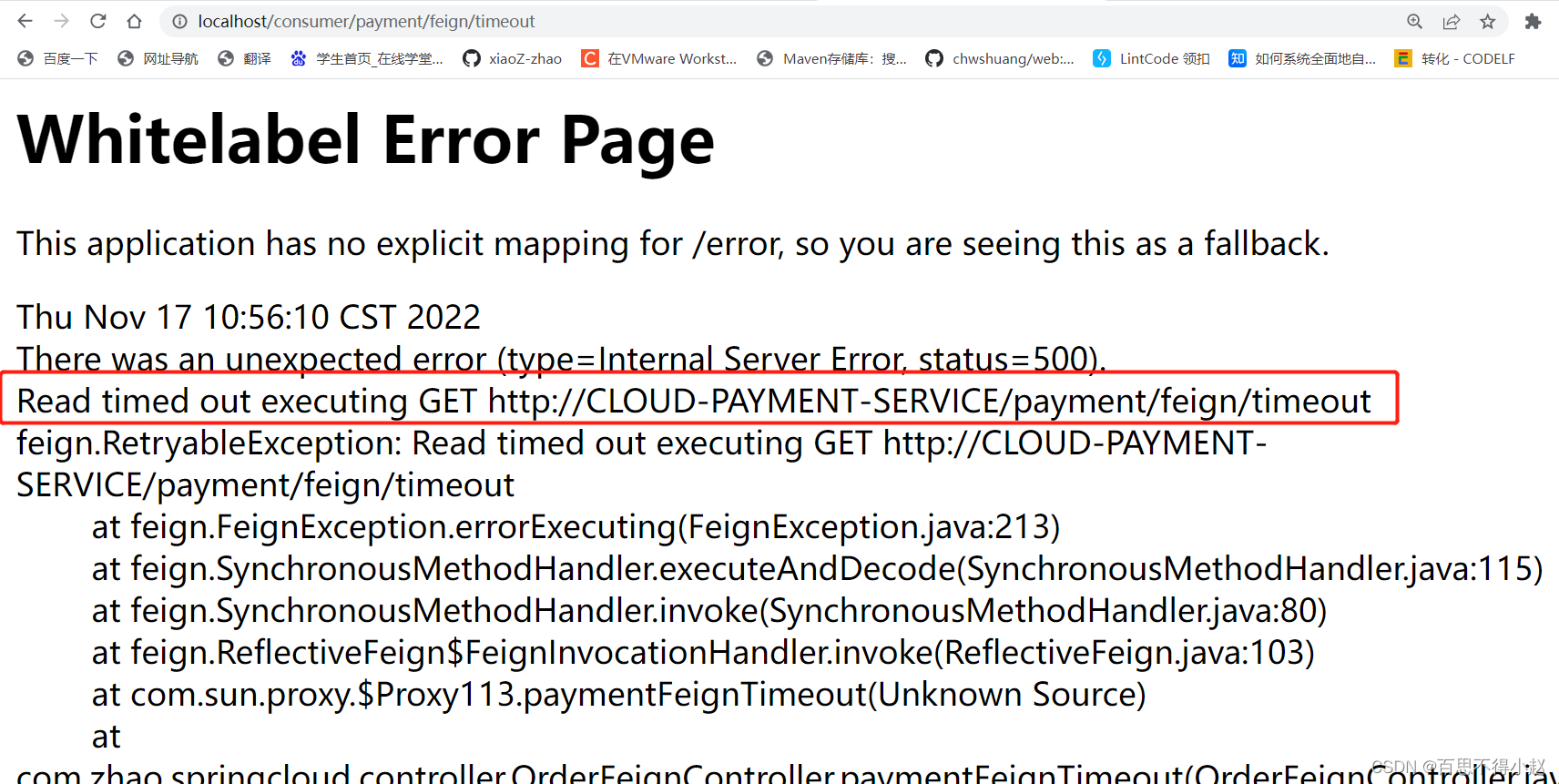Viewport: 1559px width, 784px height.
Task: Click the 'status=500' unexpected error line
Action: tap(561, 358)
